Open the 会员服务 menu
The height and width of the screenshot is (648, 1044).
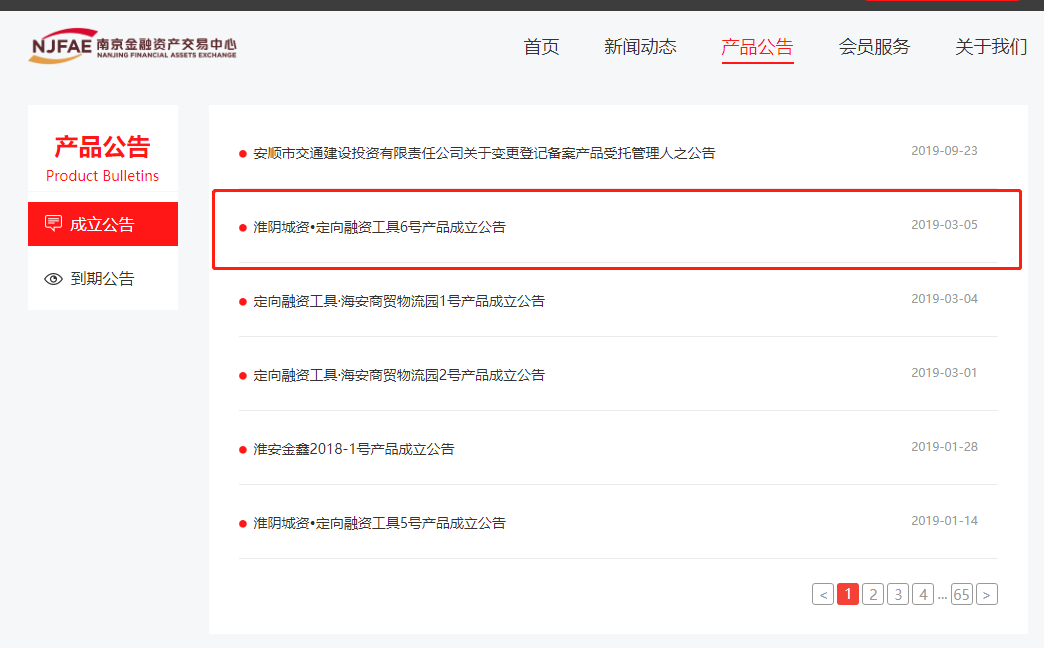click(x=874, y=47)
